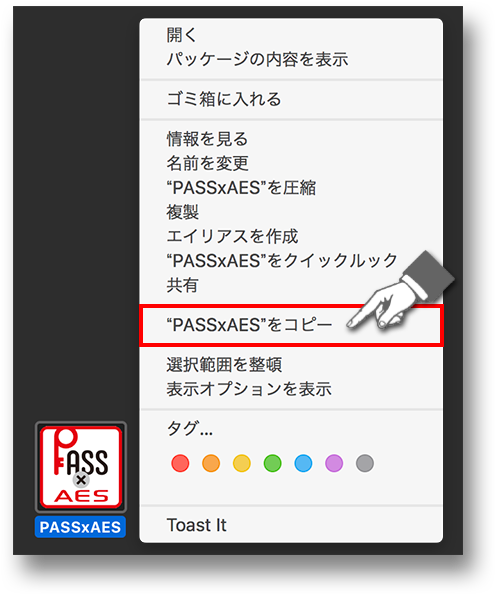Image resolution: width=497 pixels, height=596 pixels.
Task: Choose the orange tag color
Action: [x=211, y=463]
